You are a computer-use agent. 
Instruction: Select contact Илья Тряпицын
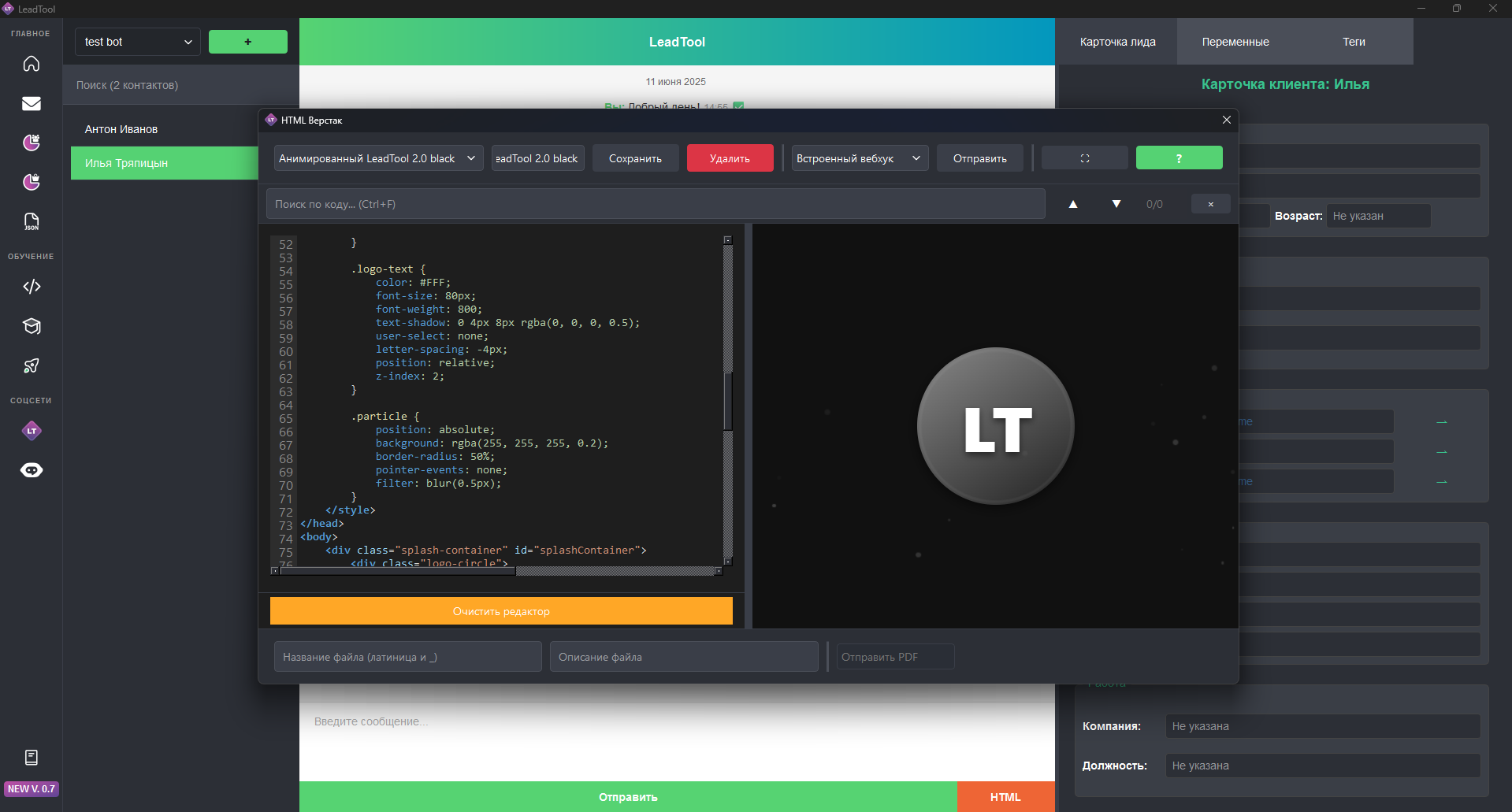point(165,163)
